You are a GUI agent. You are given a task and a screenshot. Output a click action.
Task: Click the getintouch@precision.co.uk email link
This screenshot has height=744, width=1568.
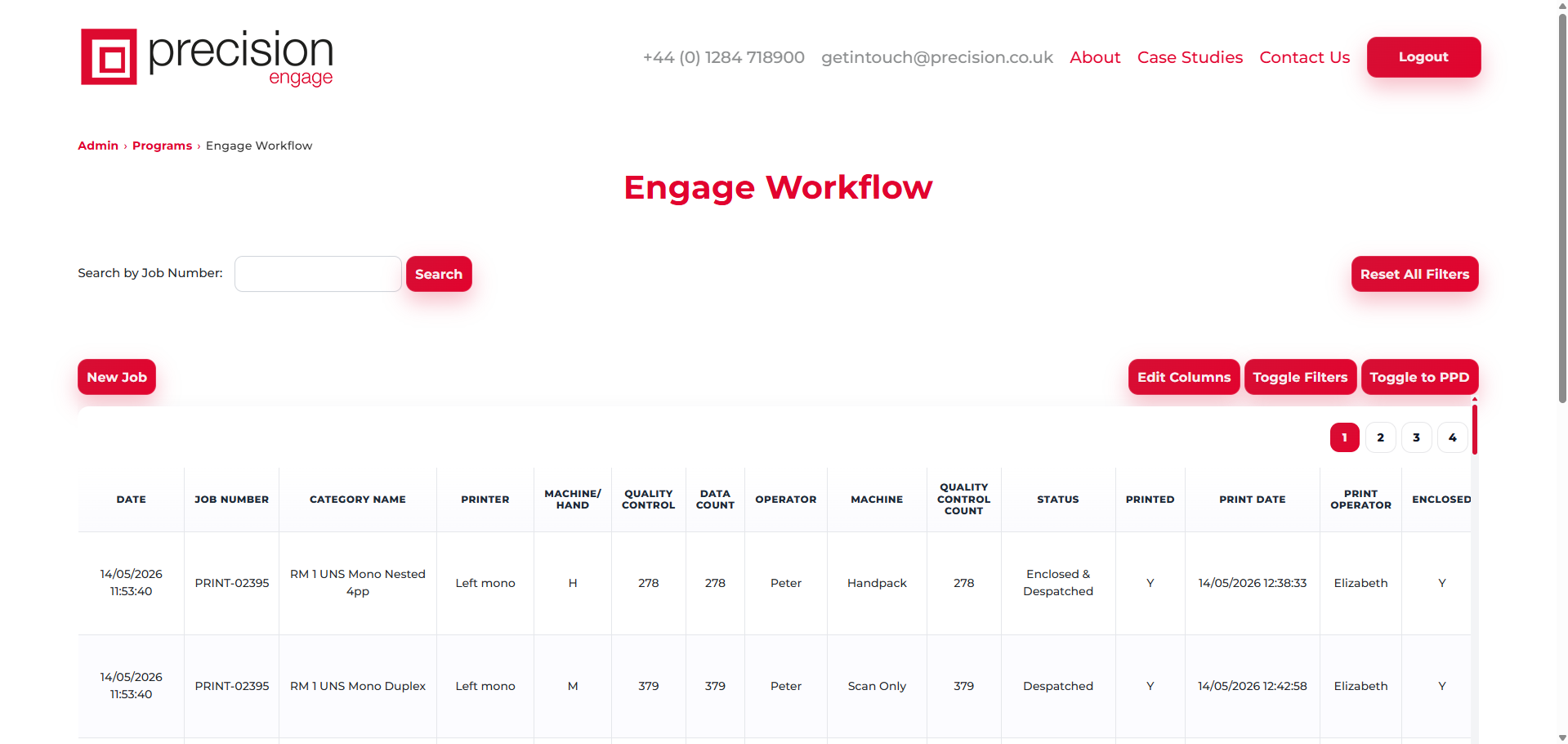[x=937, y=57]
